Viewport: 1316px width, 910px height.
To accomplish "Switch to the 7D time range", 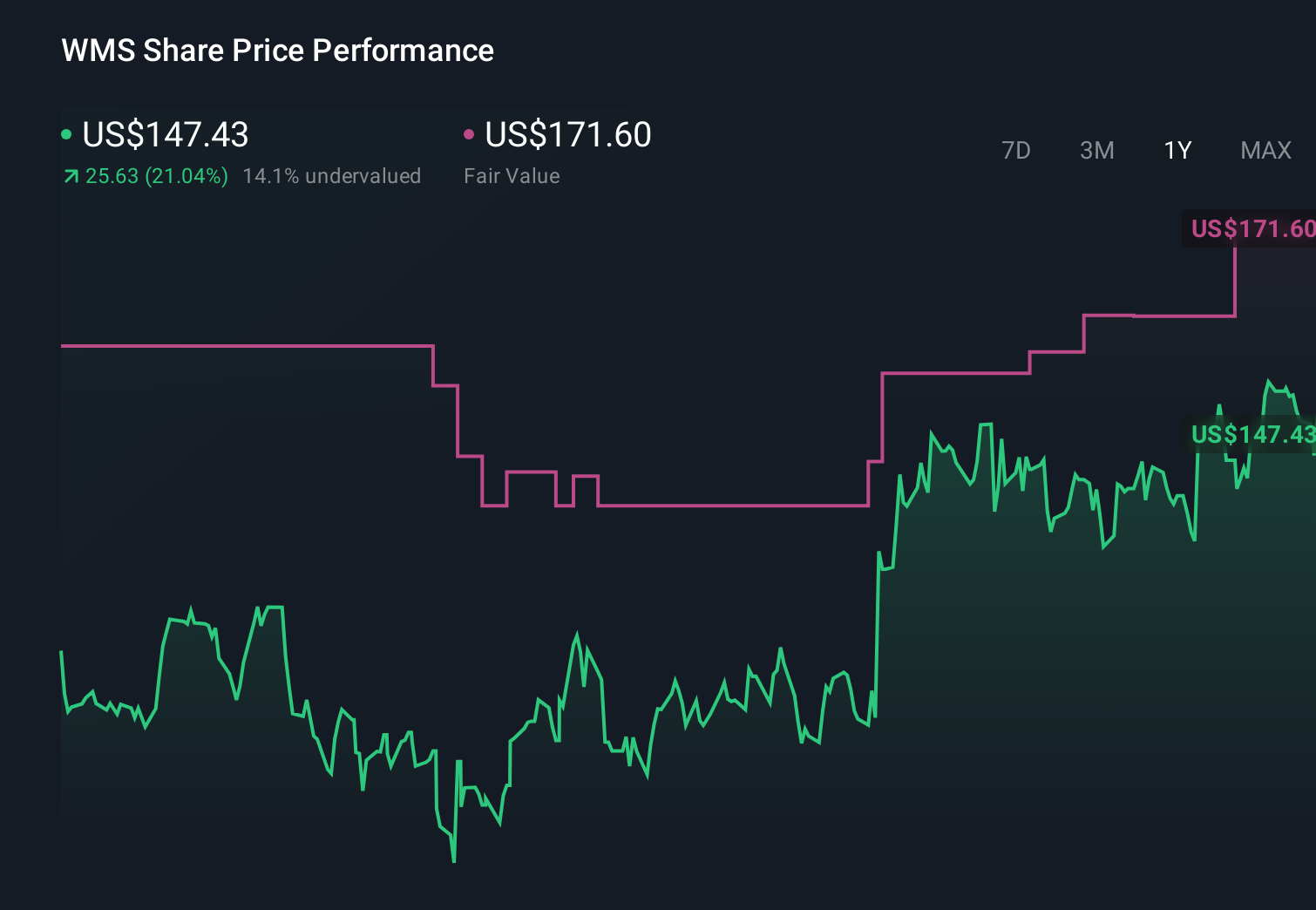I will coord(1016,150).
